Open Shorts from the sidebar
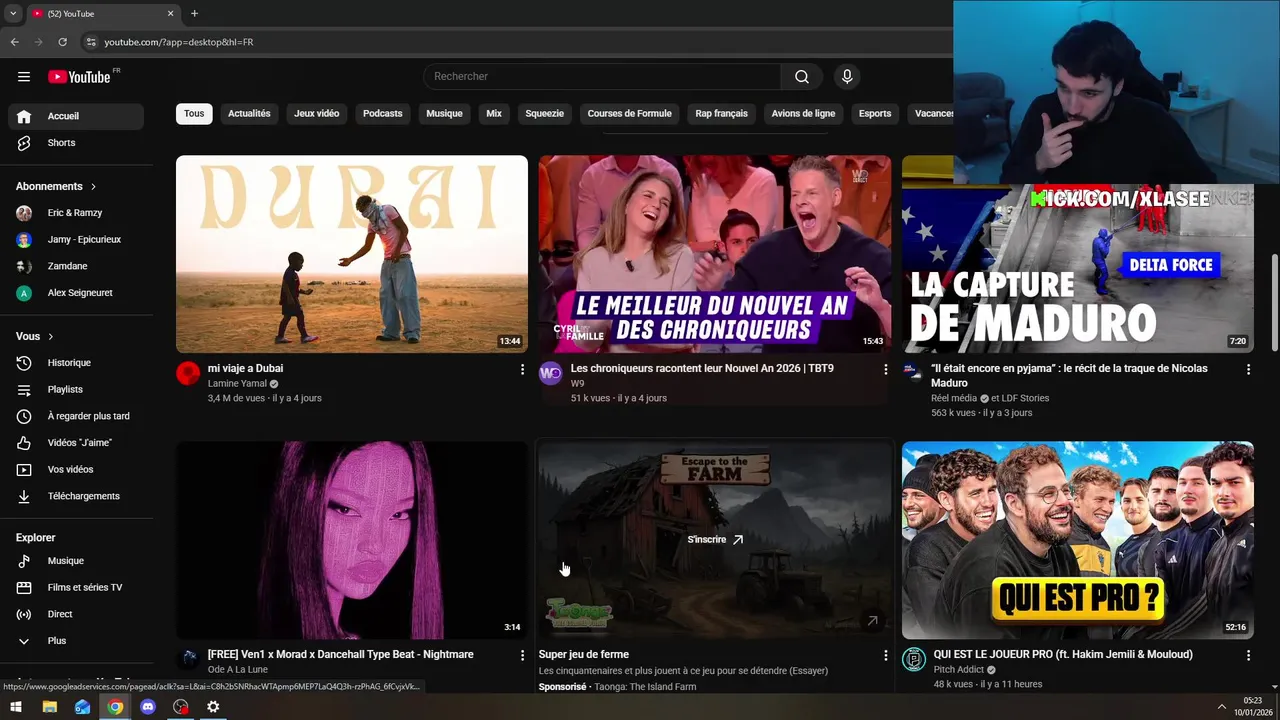1280x720 pixels. click(x=76, y=143)
